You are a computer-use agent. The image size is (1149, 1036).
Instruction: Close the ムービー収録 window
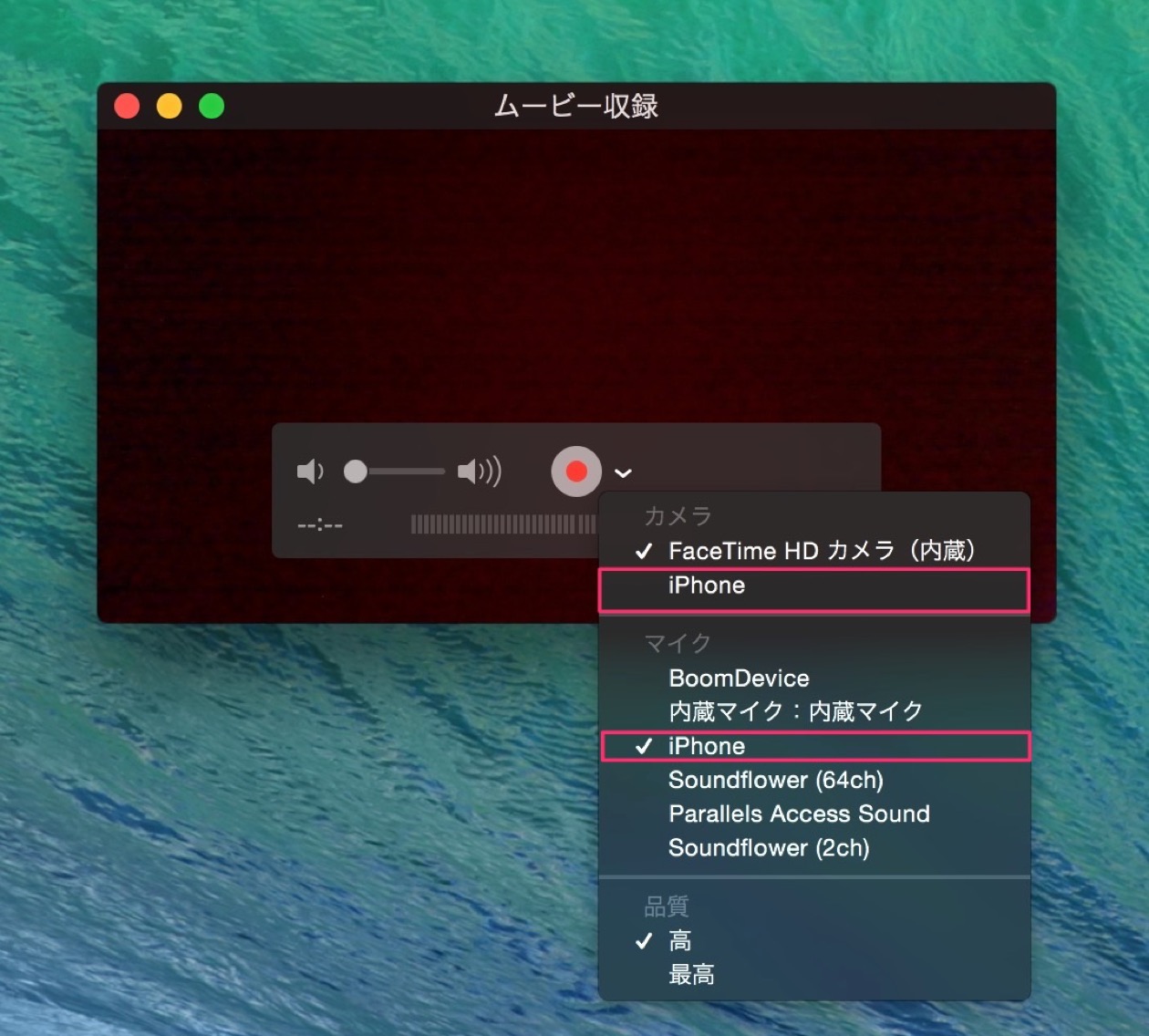coord(127,107)
